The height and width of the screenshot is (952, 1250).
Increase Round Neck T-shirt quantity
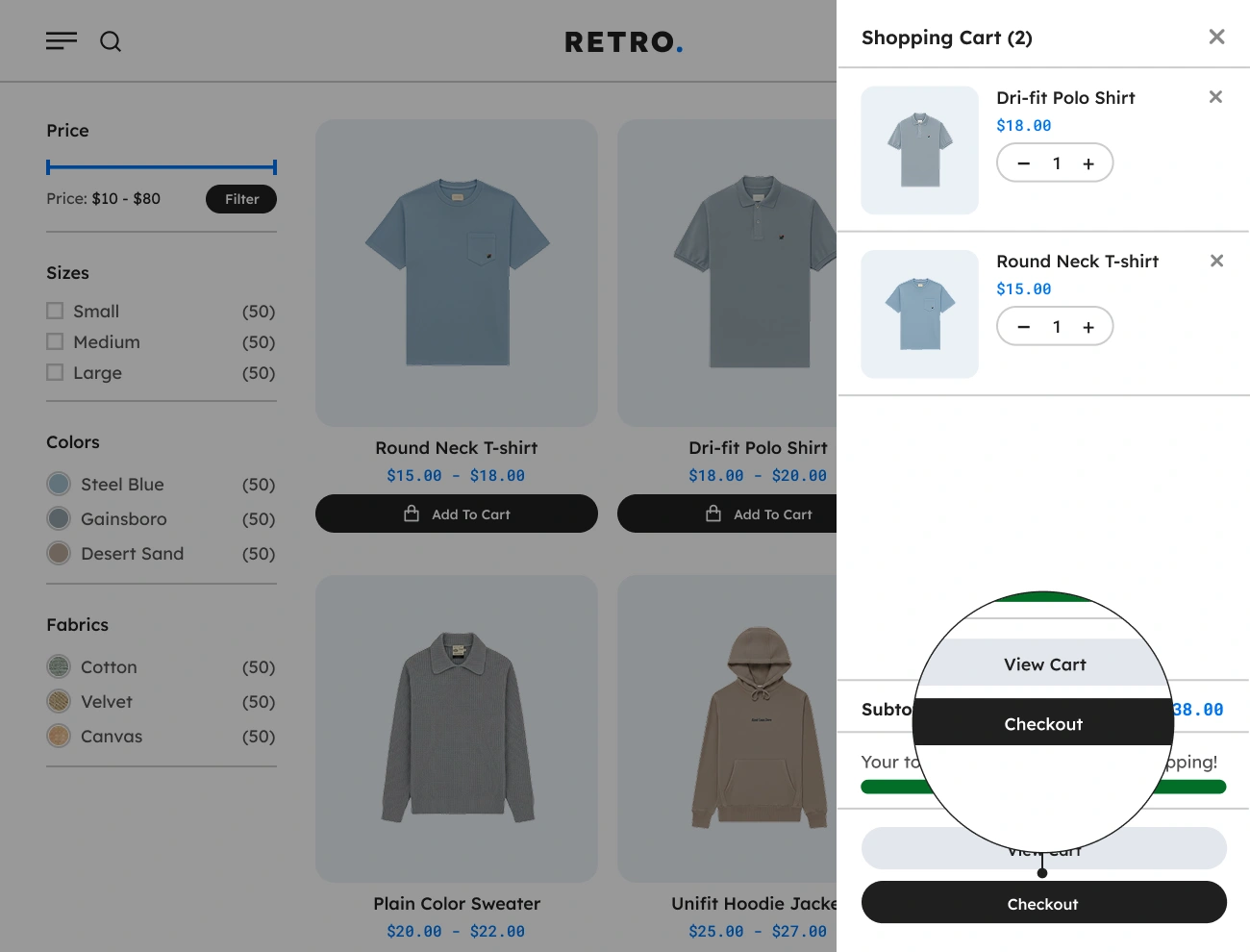click(1088, 327)
